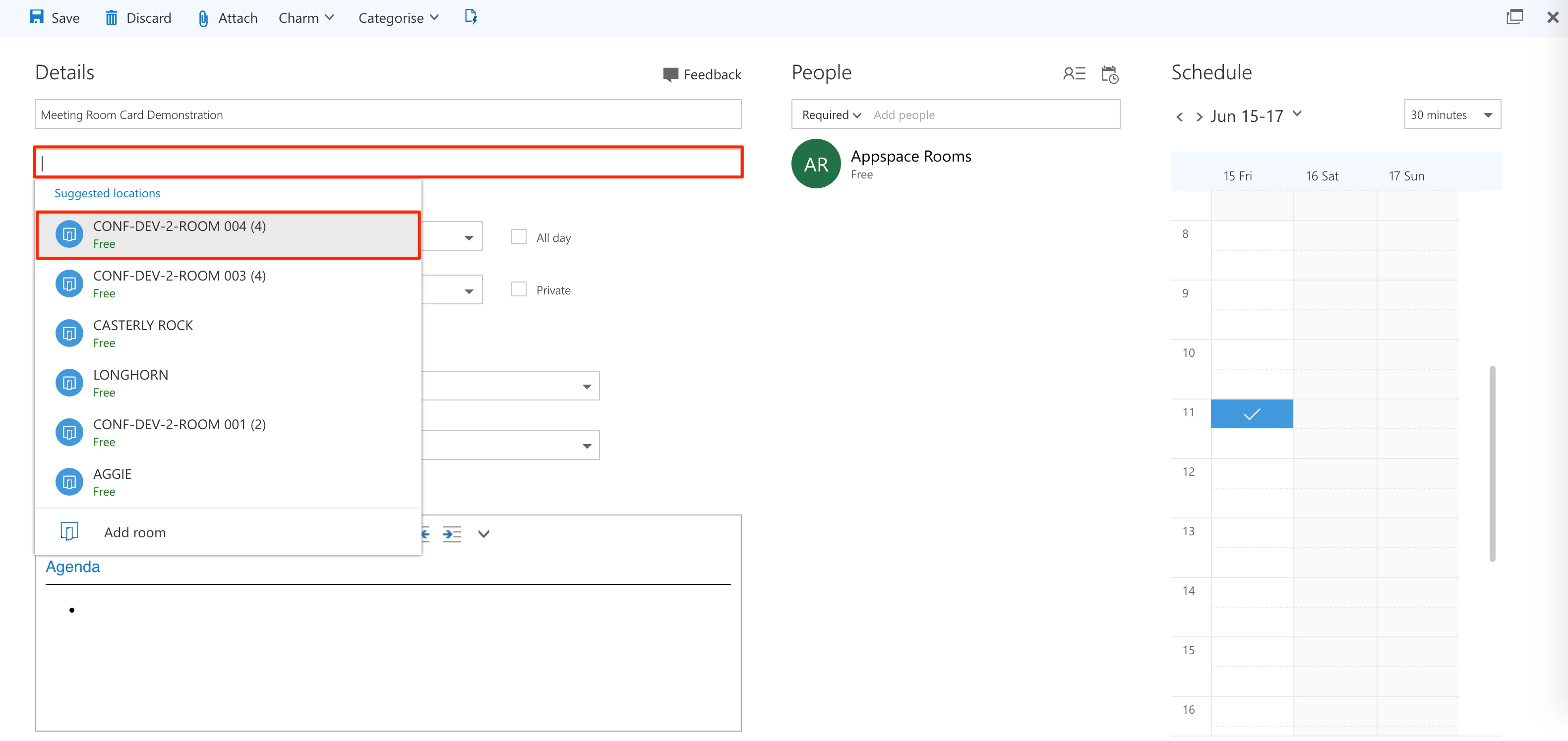
Task: Click the Schedule vertical scrollbar
Action: pos(1492,462)
